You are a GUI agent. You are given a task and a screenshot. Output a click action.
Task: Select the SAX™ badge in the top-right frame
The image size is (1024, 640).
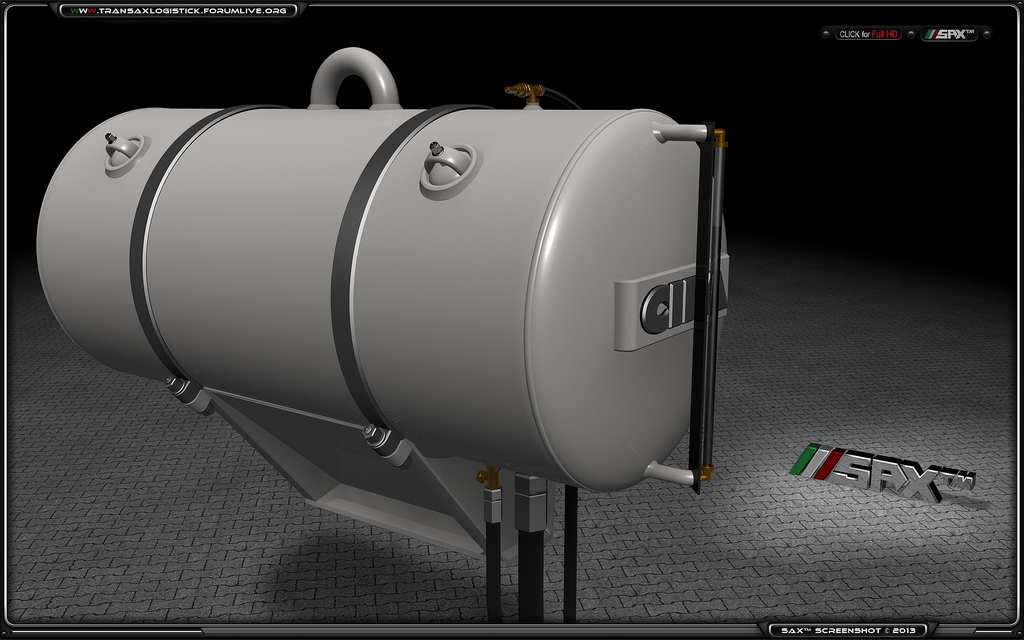(x=949, y=34)
